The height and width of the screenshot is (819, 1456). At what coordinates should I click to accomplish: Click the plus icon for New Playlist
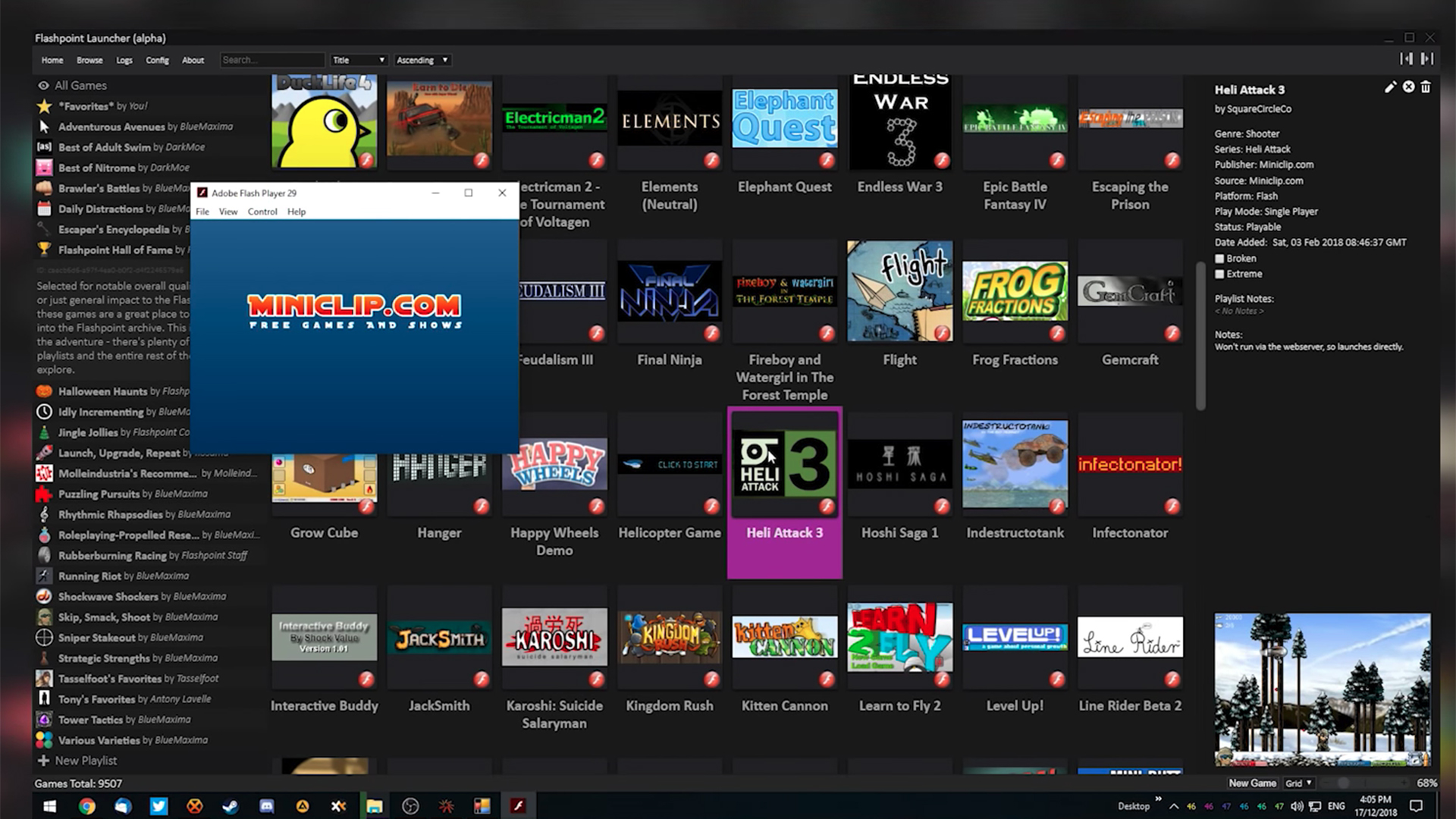43,761
